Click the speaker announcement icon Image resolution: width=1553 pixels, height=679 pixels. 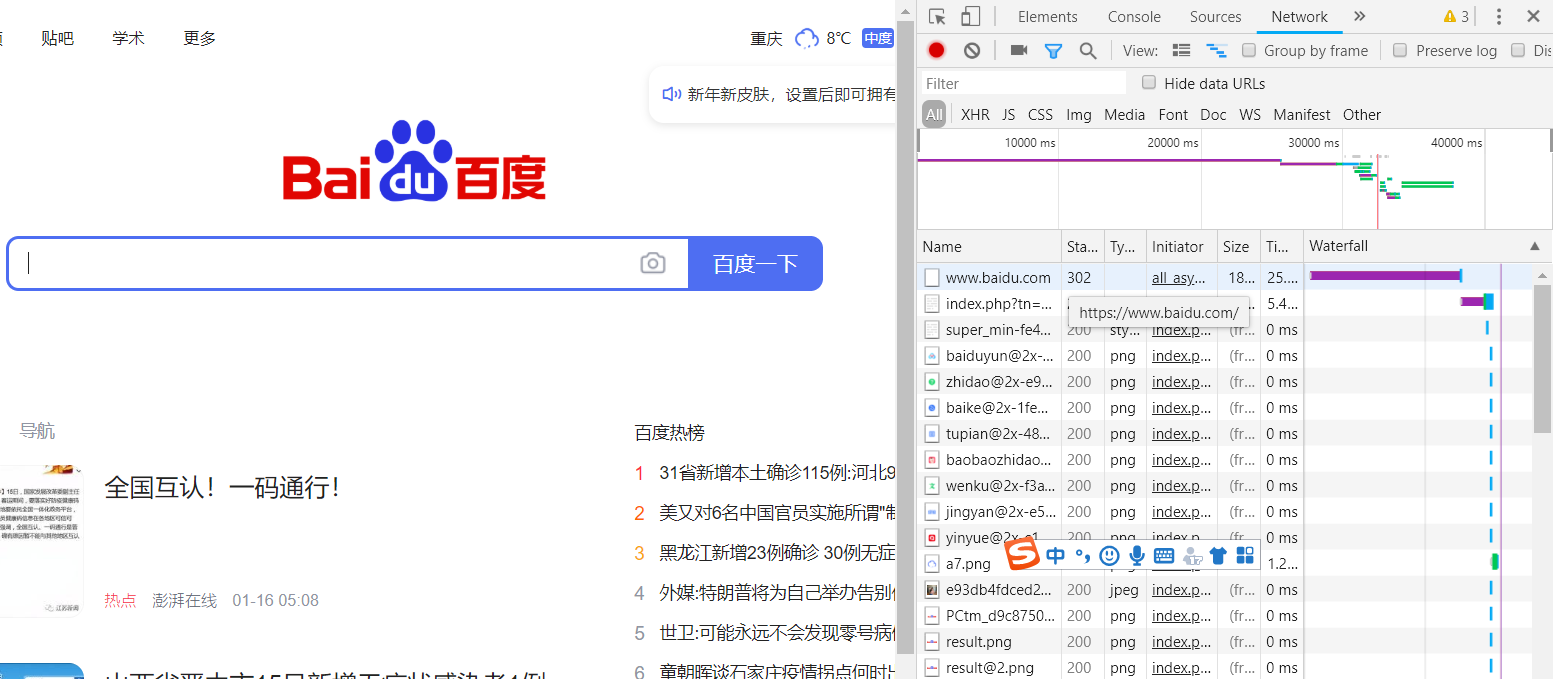(x=672, y=94)
